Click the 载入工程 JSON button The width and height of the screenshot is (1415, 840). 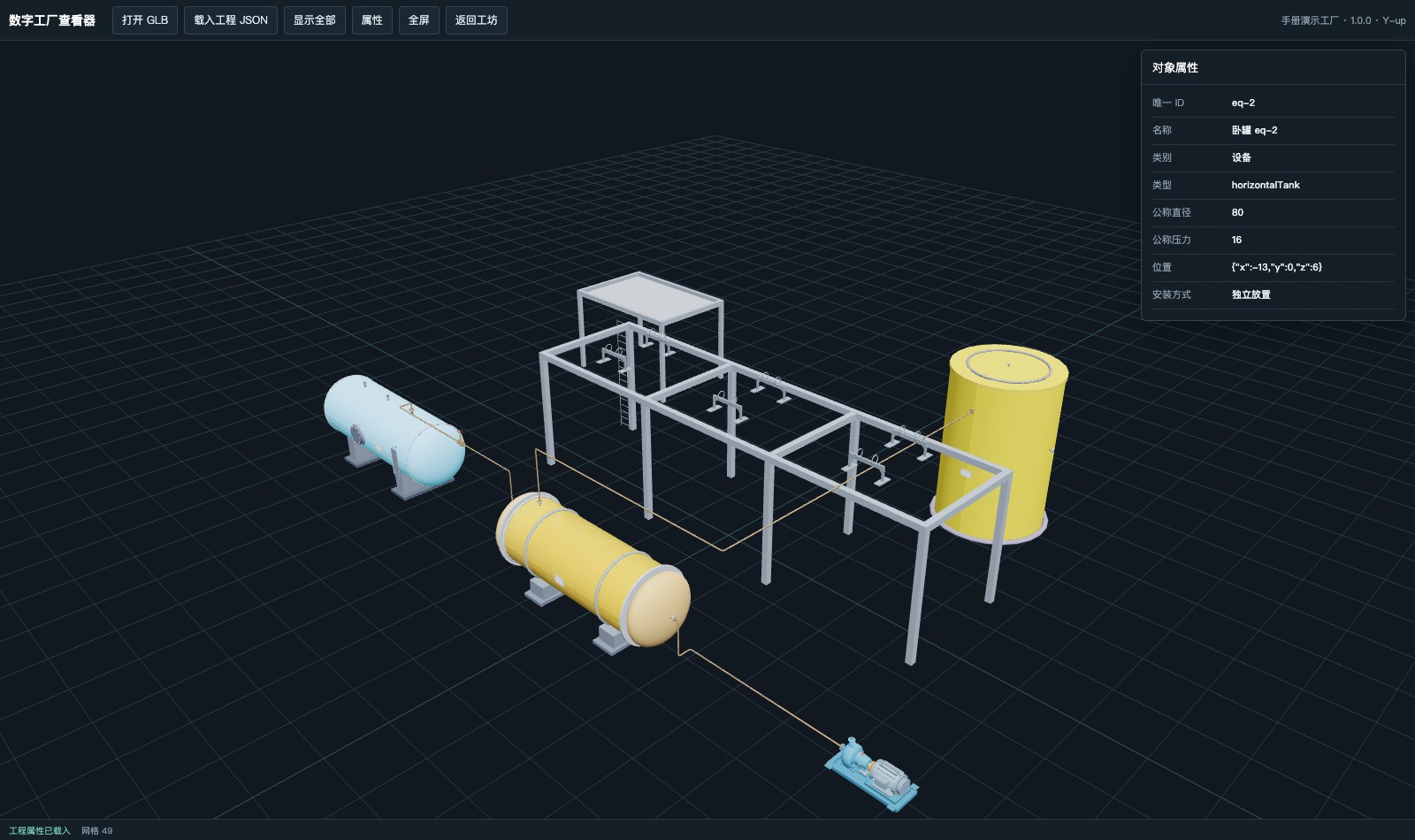(x=231, y=20)
